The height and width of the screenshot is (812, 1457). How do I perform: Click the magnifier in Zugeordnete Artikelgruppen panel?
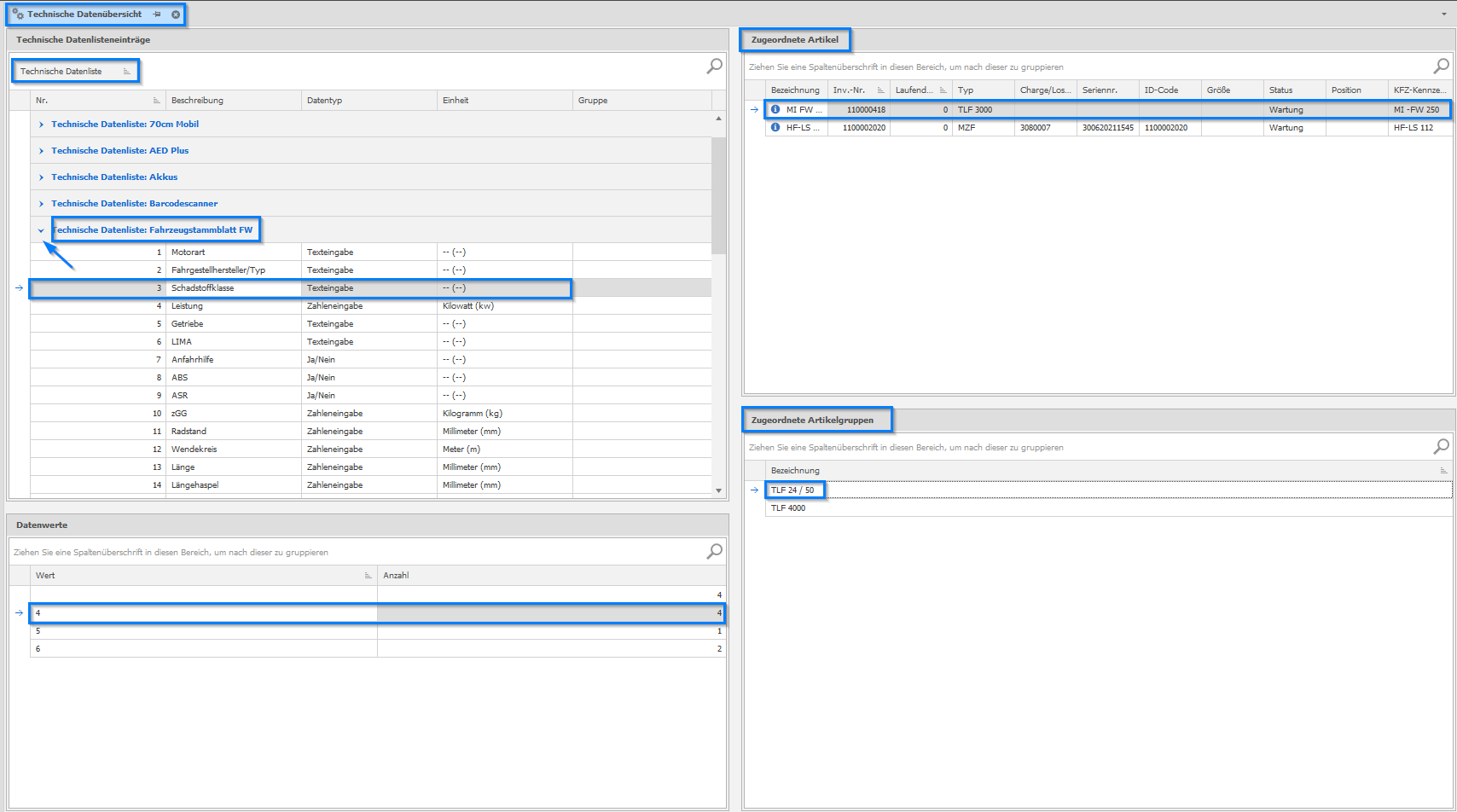pos(1441,446)
